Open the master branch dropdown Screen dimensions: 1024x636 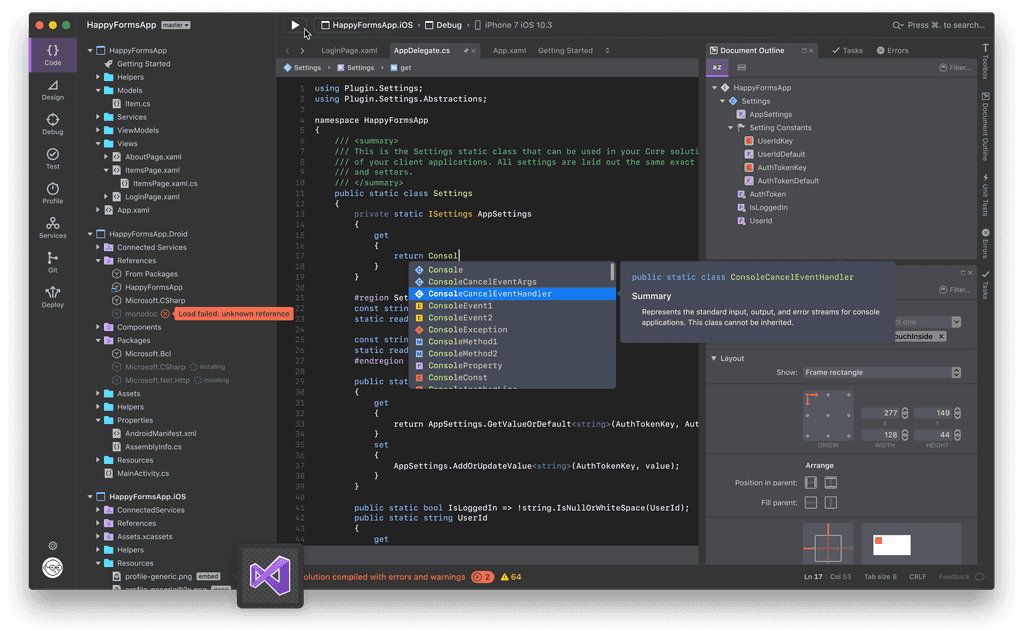coord(175,25)
